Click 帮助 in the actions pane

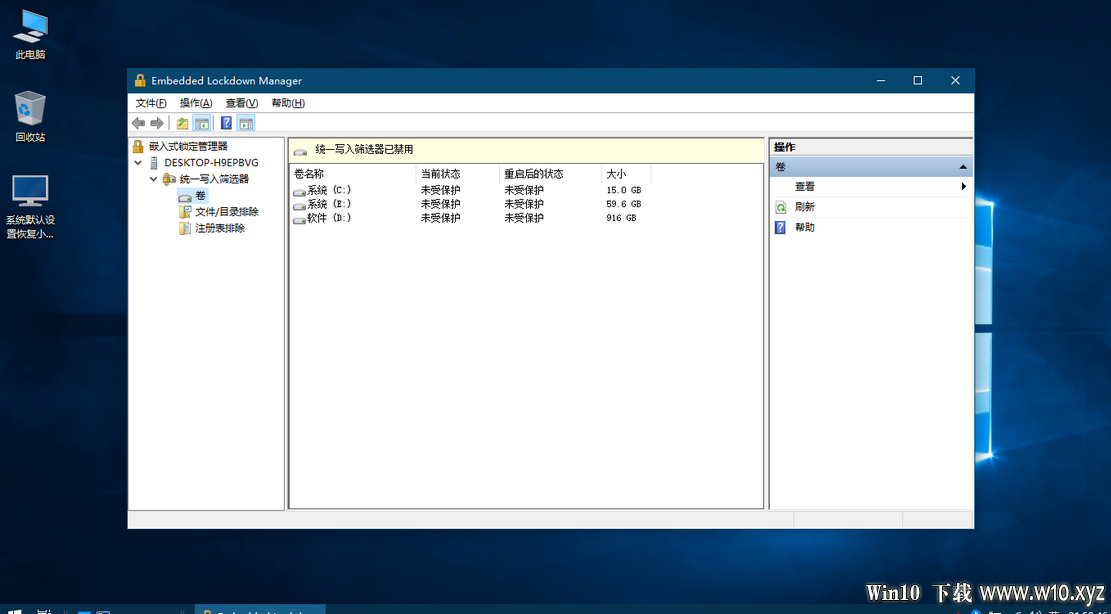point(804,227)
